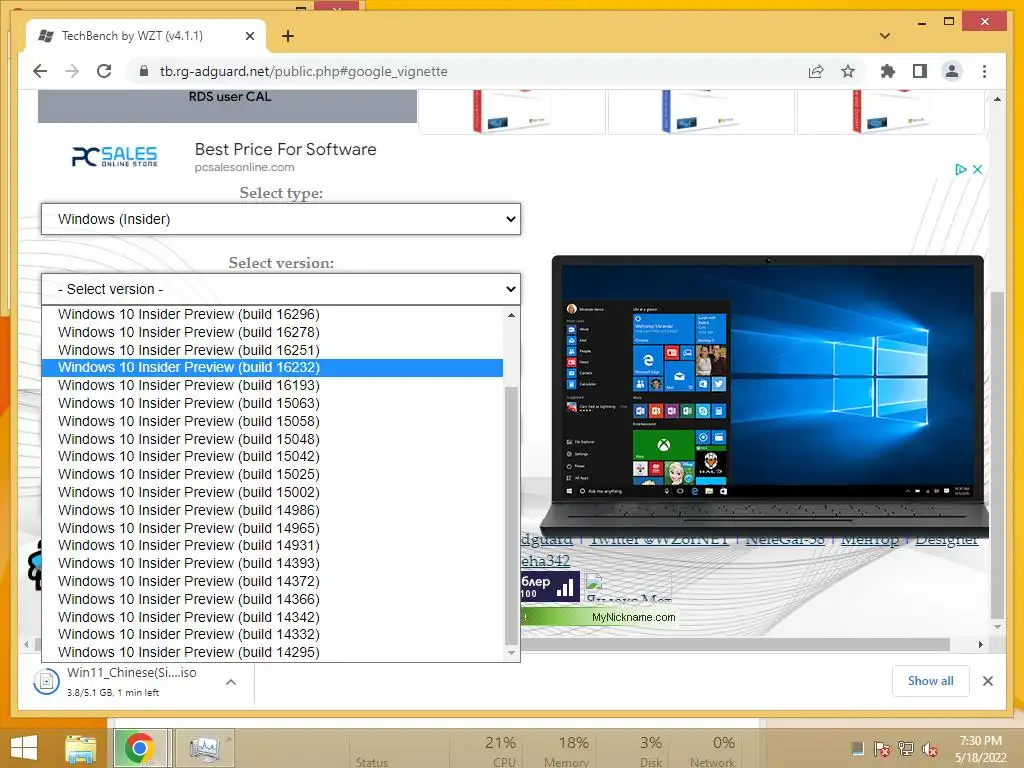Choose build 14332 from the list

pos(272,634)
